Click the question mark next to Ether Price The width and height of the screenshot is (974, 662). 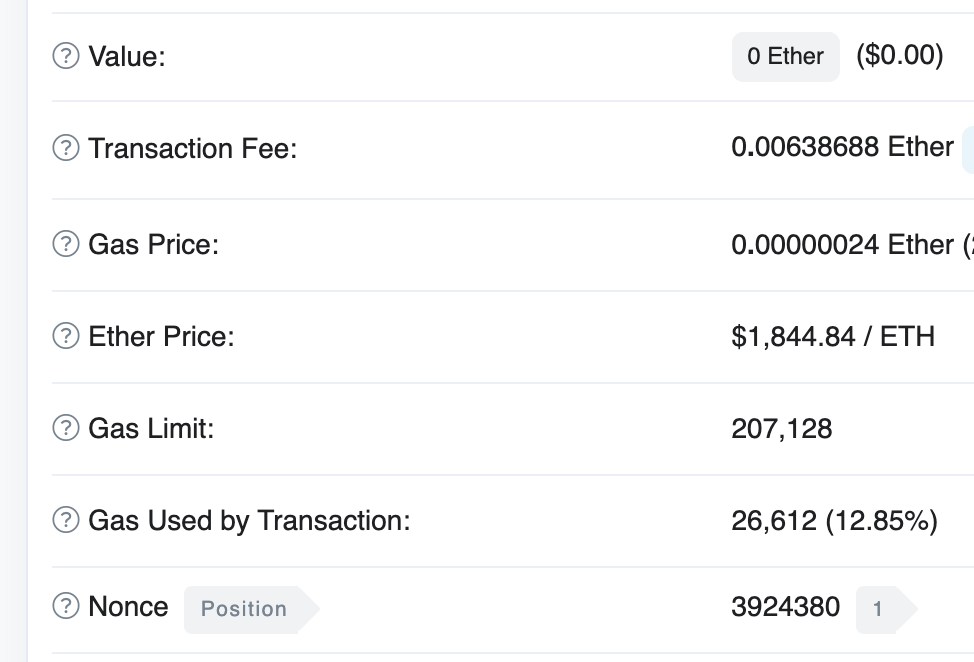[x=66, y=336]
